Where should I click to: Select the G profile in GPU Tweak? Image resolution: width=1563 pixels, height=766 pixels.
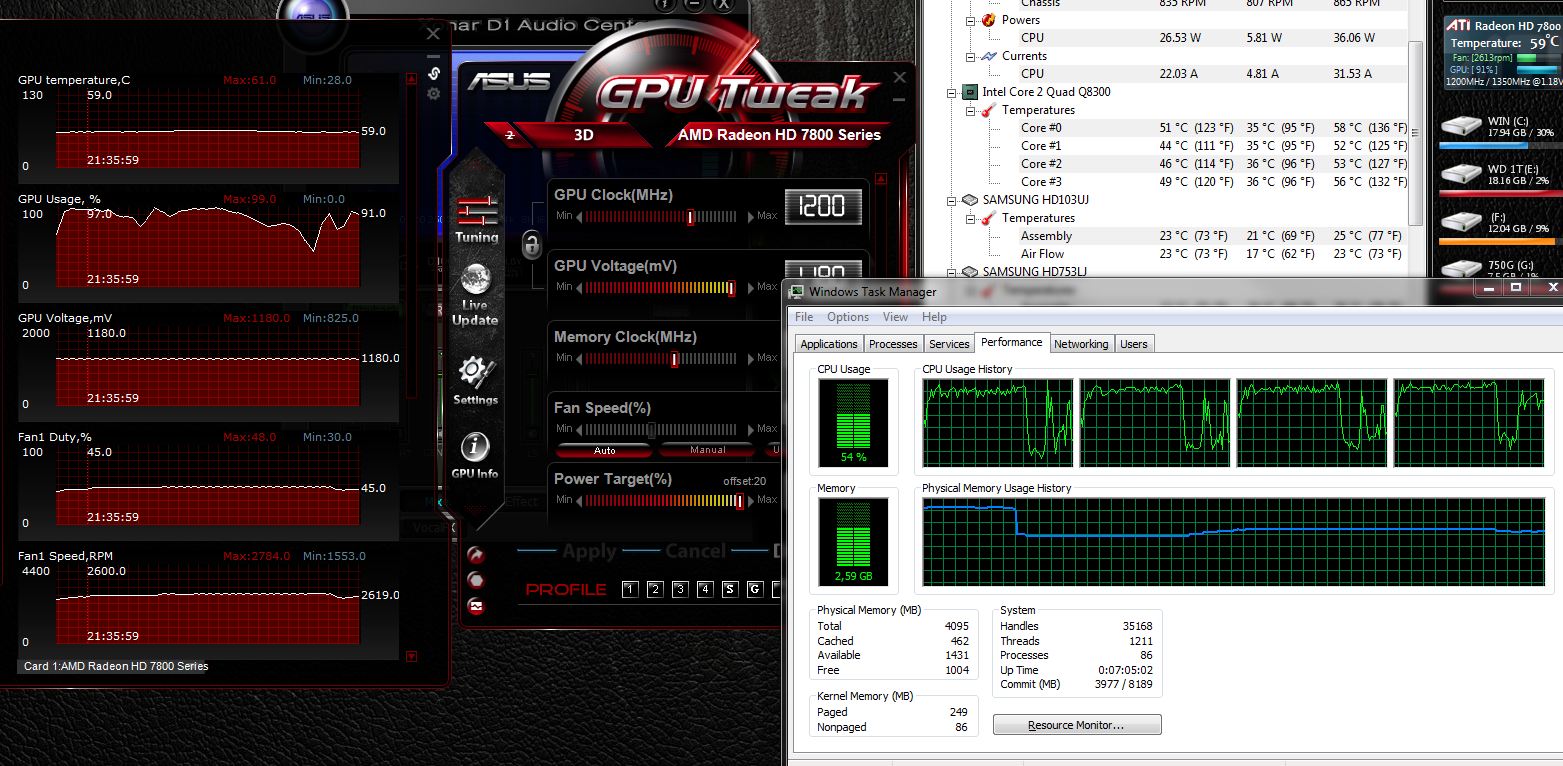[x=755, y=589]
